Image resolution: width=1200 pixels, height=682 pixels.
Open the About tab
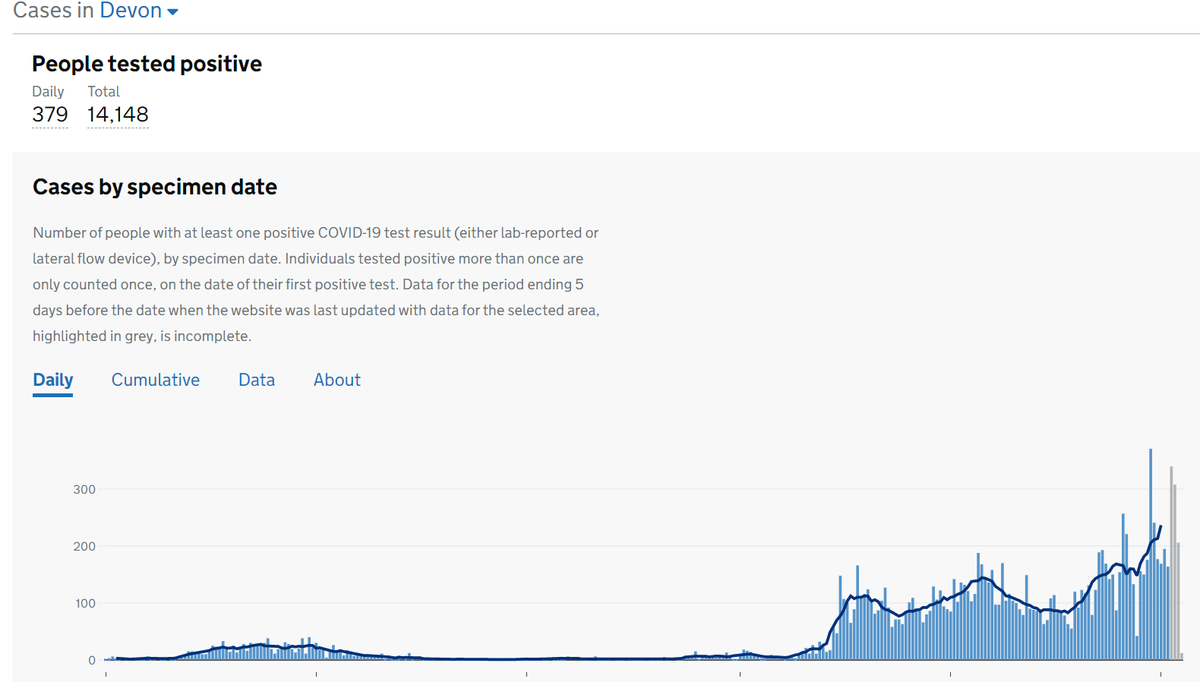pyautogui.click(x=337, y=380)
